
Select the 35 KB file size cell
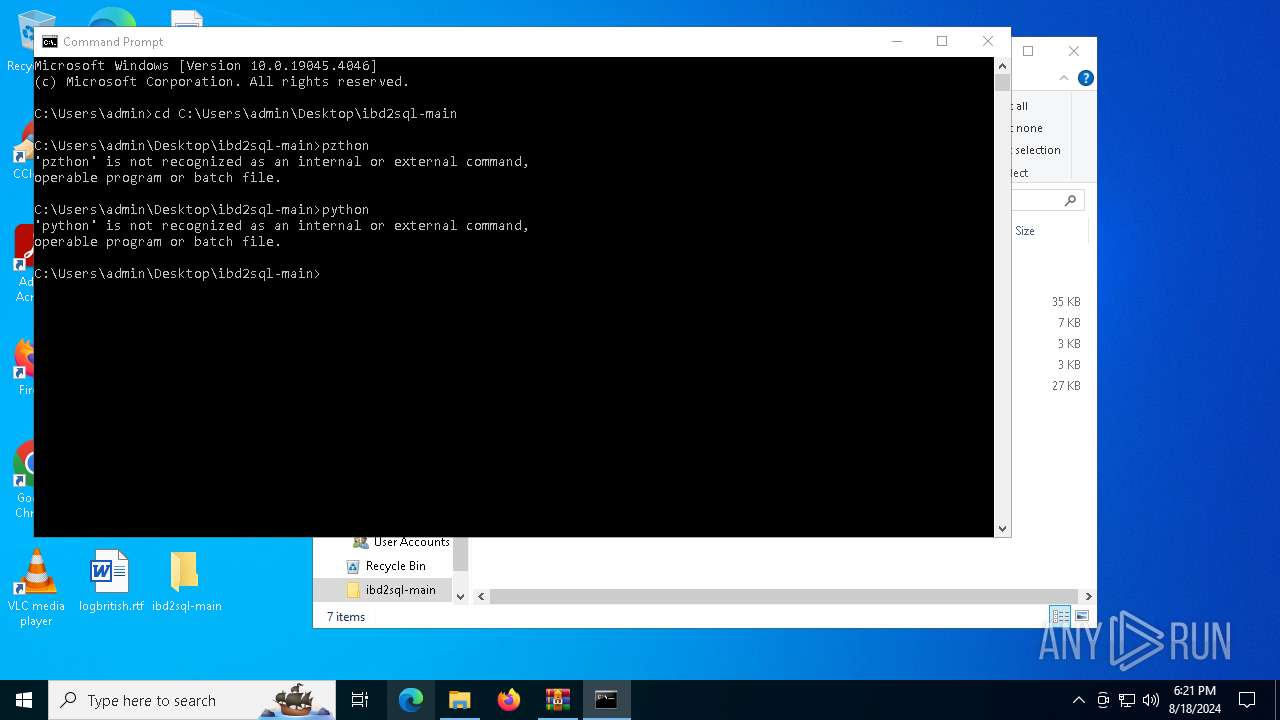1065,302
